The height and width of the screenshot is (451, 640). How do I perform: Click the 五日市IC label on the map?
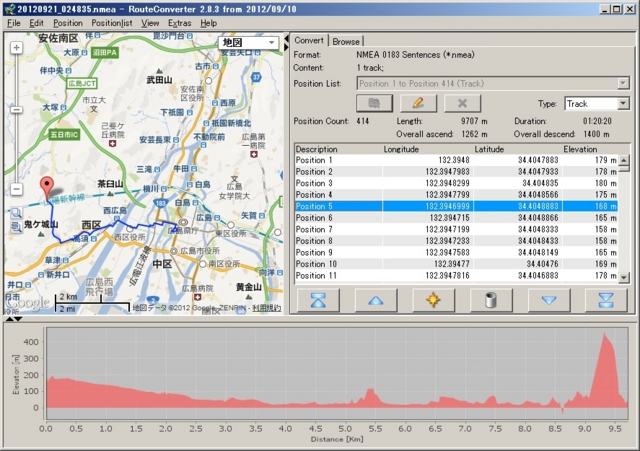(64, 134)
